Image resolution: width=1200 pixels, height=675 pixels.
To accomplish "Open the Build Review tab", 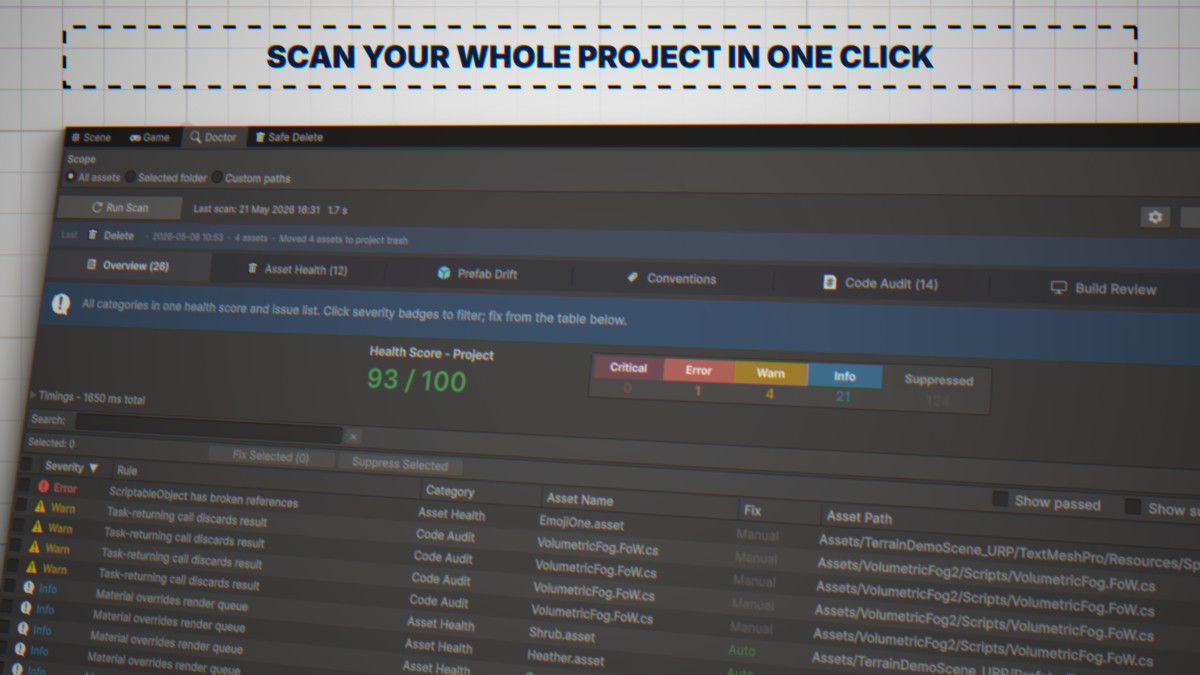I will click(x=1104, y=288).
